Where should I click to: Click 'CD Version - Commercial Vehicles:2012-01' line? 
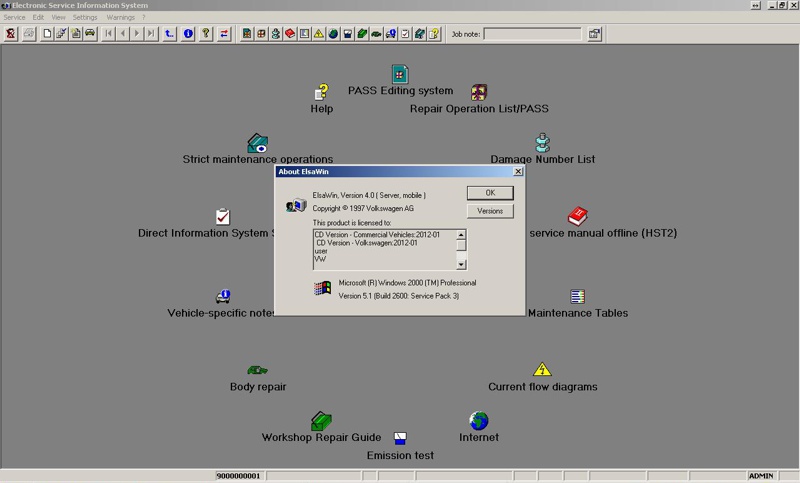pos(377,235)
